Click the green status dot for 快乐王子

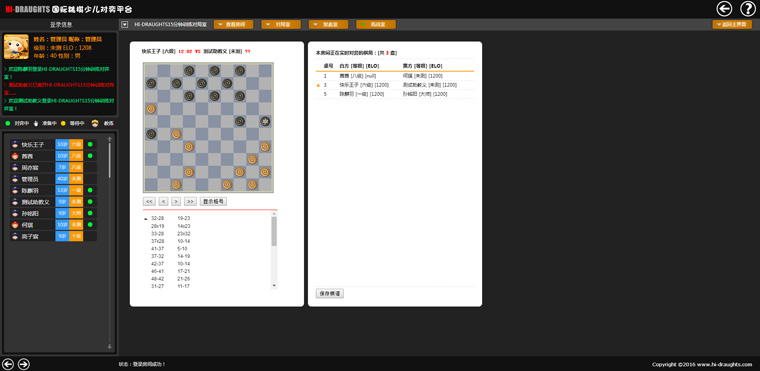(90, 145)
